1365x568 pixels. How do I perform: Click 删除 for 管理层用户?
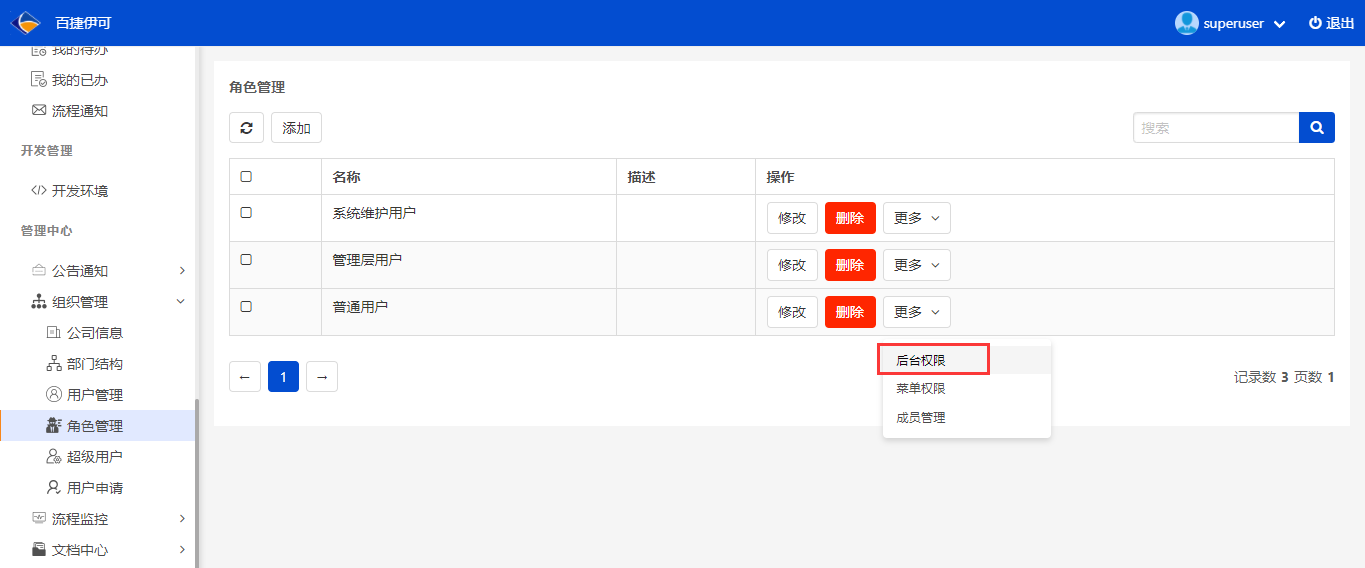(850, 265)
